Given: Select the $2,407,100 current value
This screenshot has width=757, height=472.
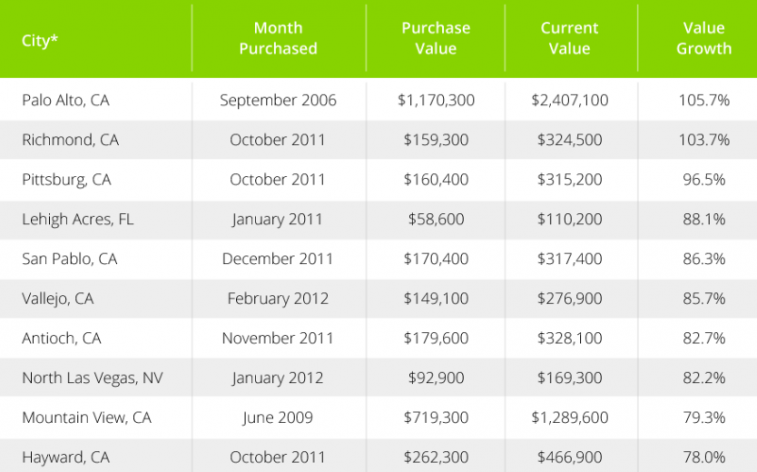Looking at the screenshot, I should pos(571,100).
